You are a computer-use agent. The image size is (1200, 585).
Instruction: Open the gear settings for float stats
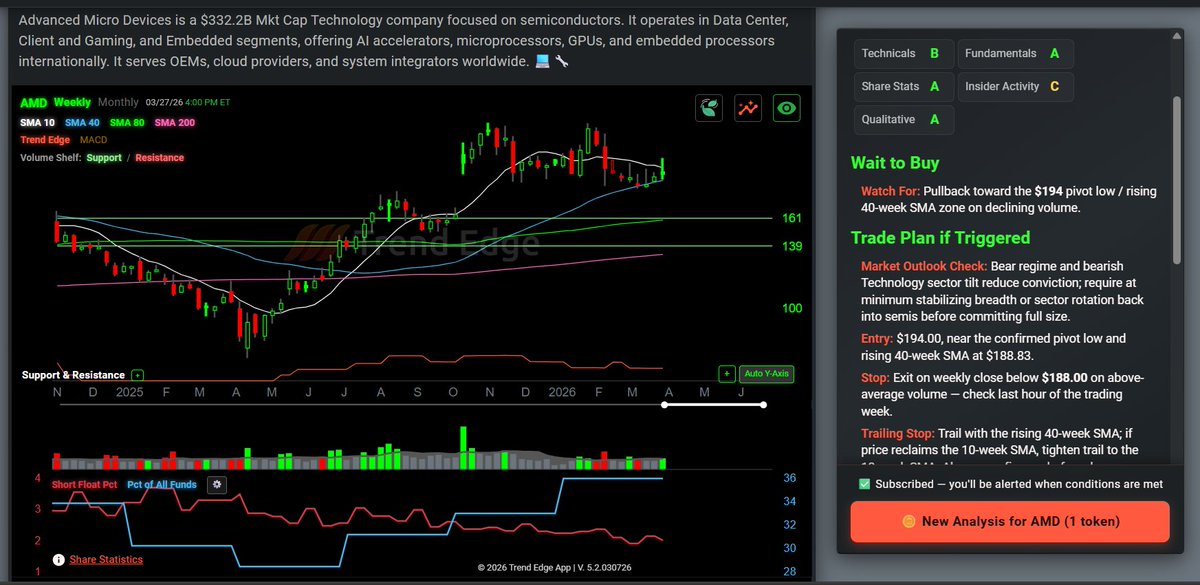click(217, 484)
